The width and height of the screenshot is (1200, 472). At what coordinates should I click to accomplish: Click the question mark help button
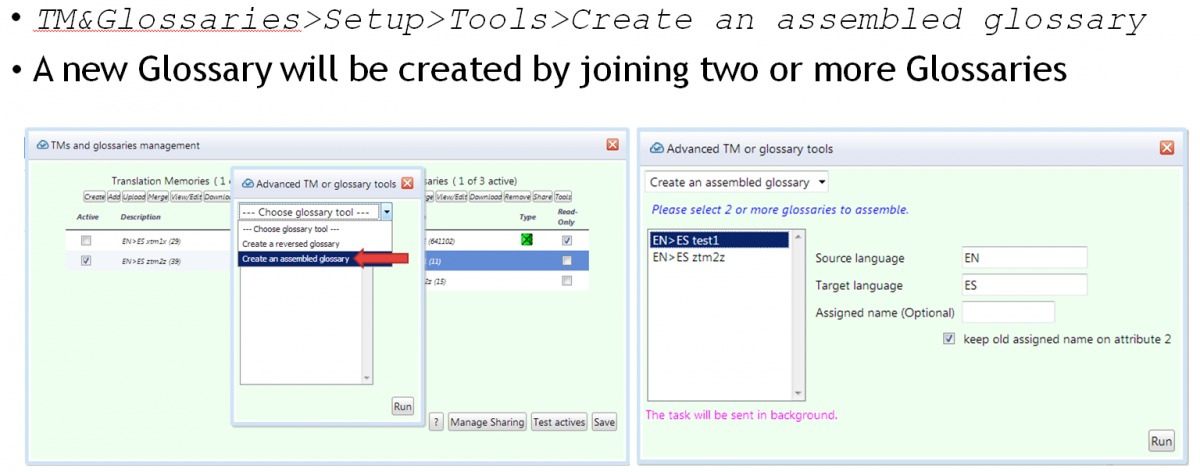tap(436, 422)
